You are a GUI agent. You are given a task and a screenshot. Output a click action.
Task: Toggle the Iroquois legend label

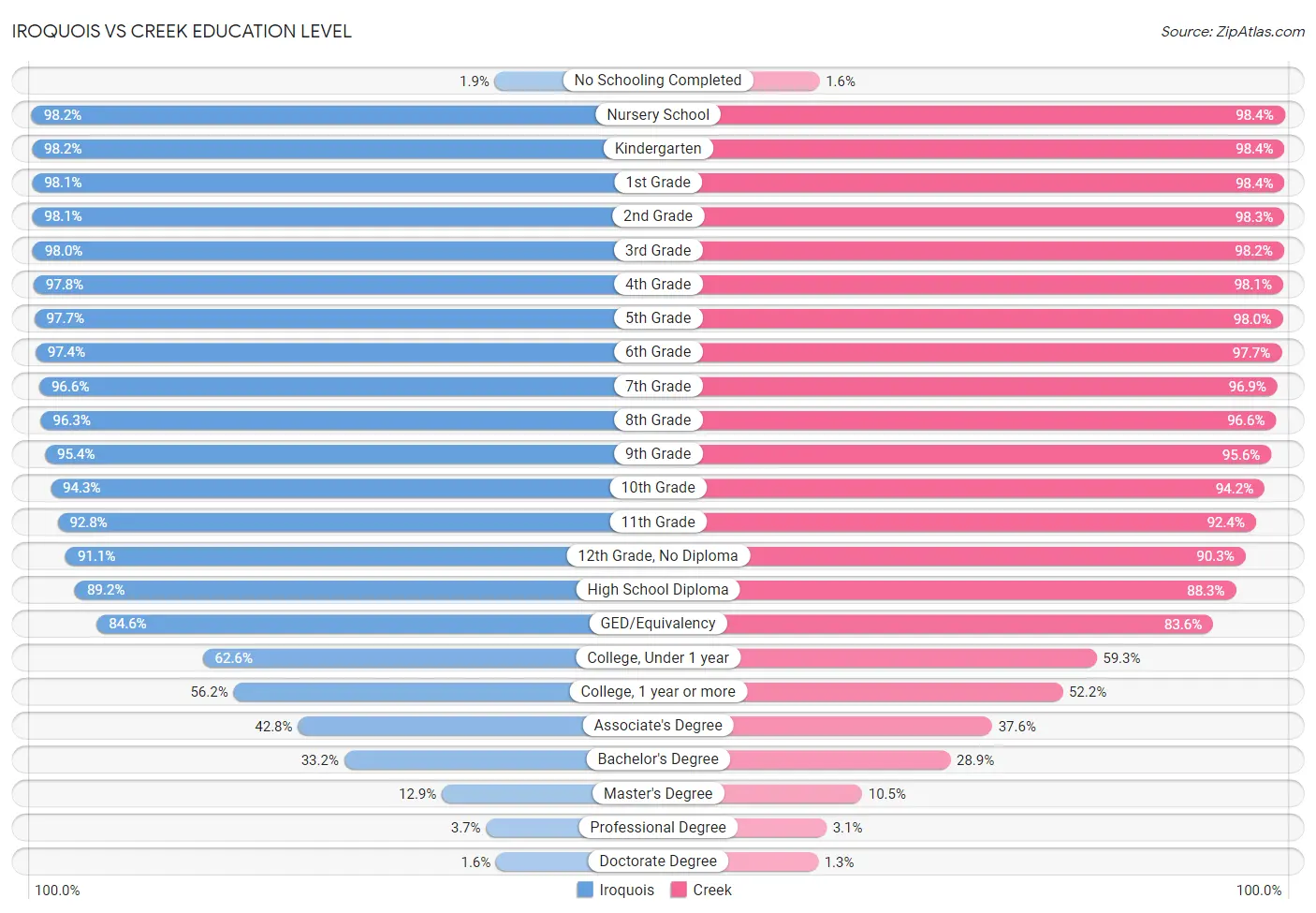[626, 890]
